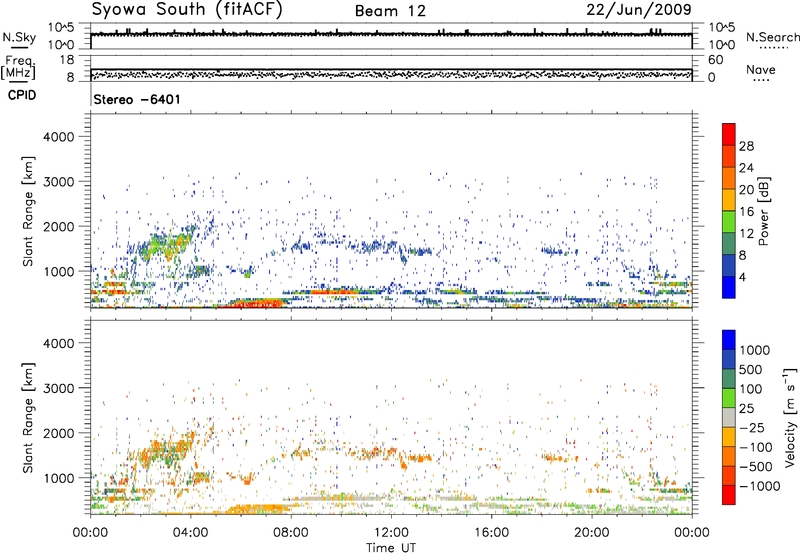Click the title "Syowa South (fitACF)"
This screenshot has width=800, height=554.
(187, 9)
